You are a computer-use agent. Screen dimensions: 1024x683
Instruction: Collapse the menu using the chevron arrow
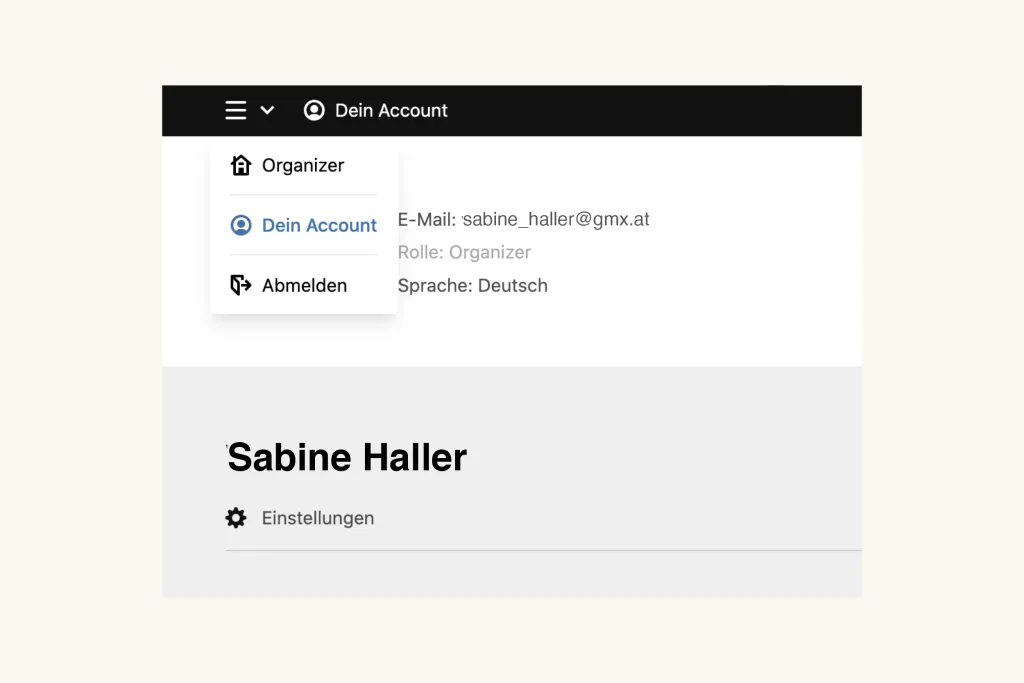(267, 111)
